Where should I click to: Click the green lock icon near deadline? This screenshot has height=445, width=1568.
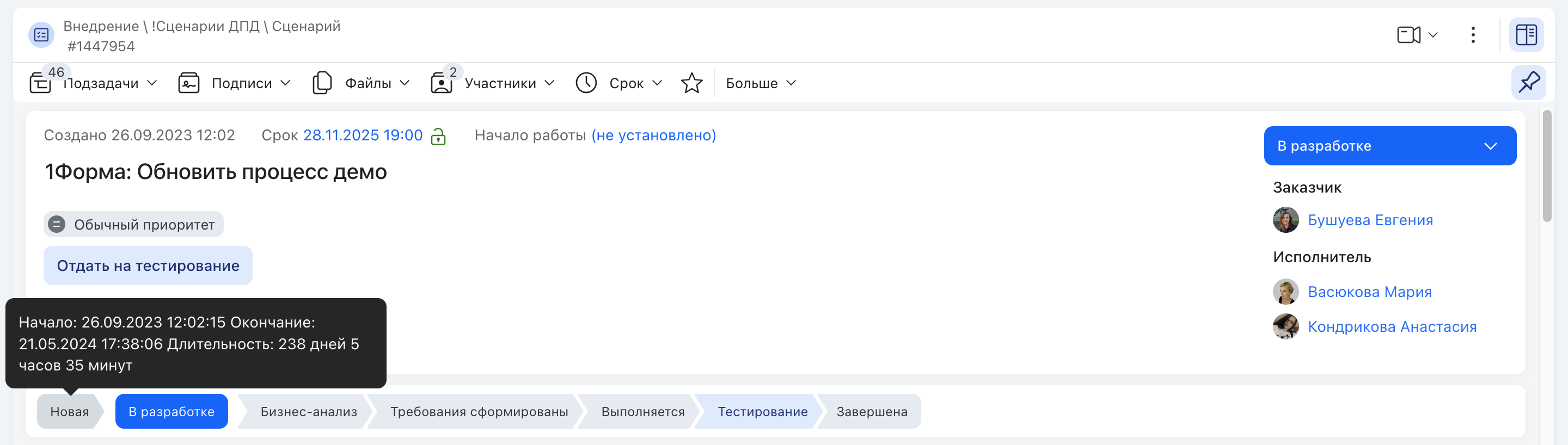438,136
